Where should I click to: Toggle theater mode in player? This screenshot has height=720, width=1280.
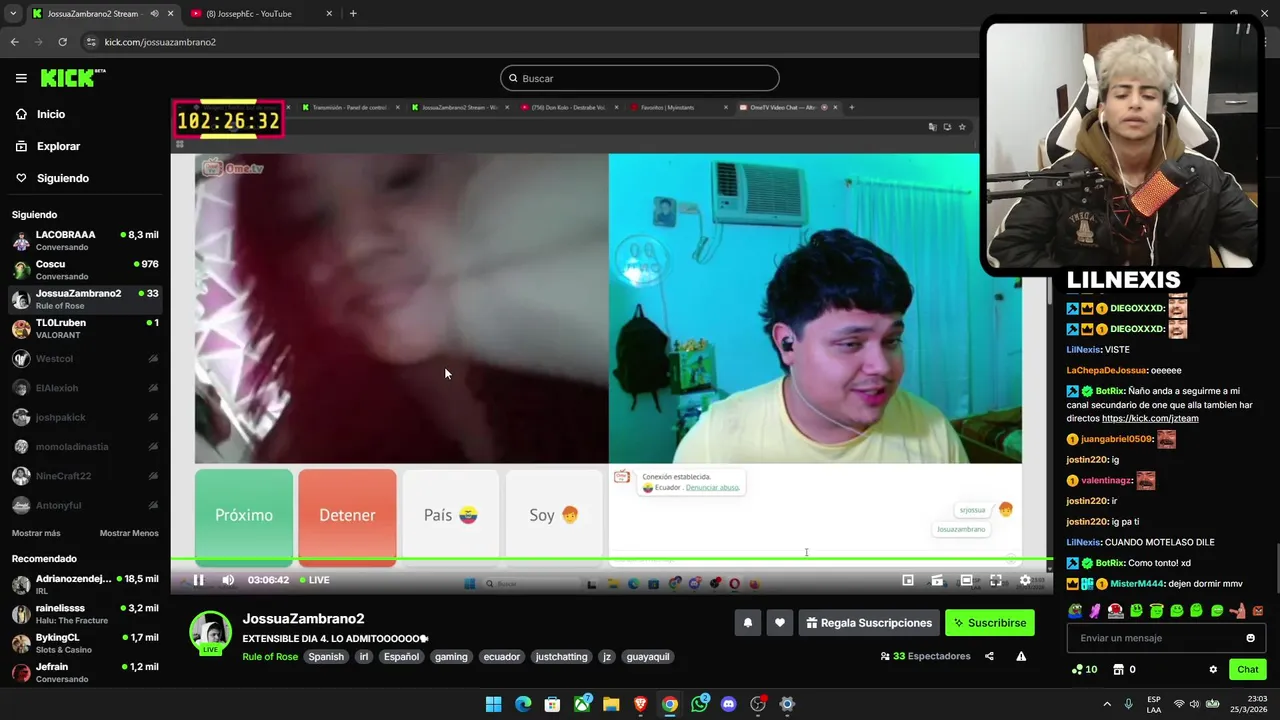pyautogui.click(x=966, y=580)
